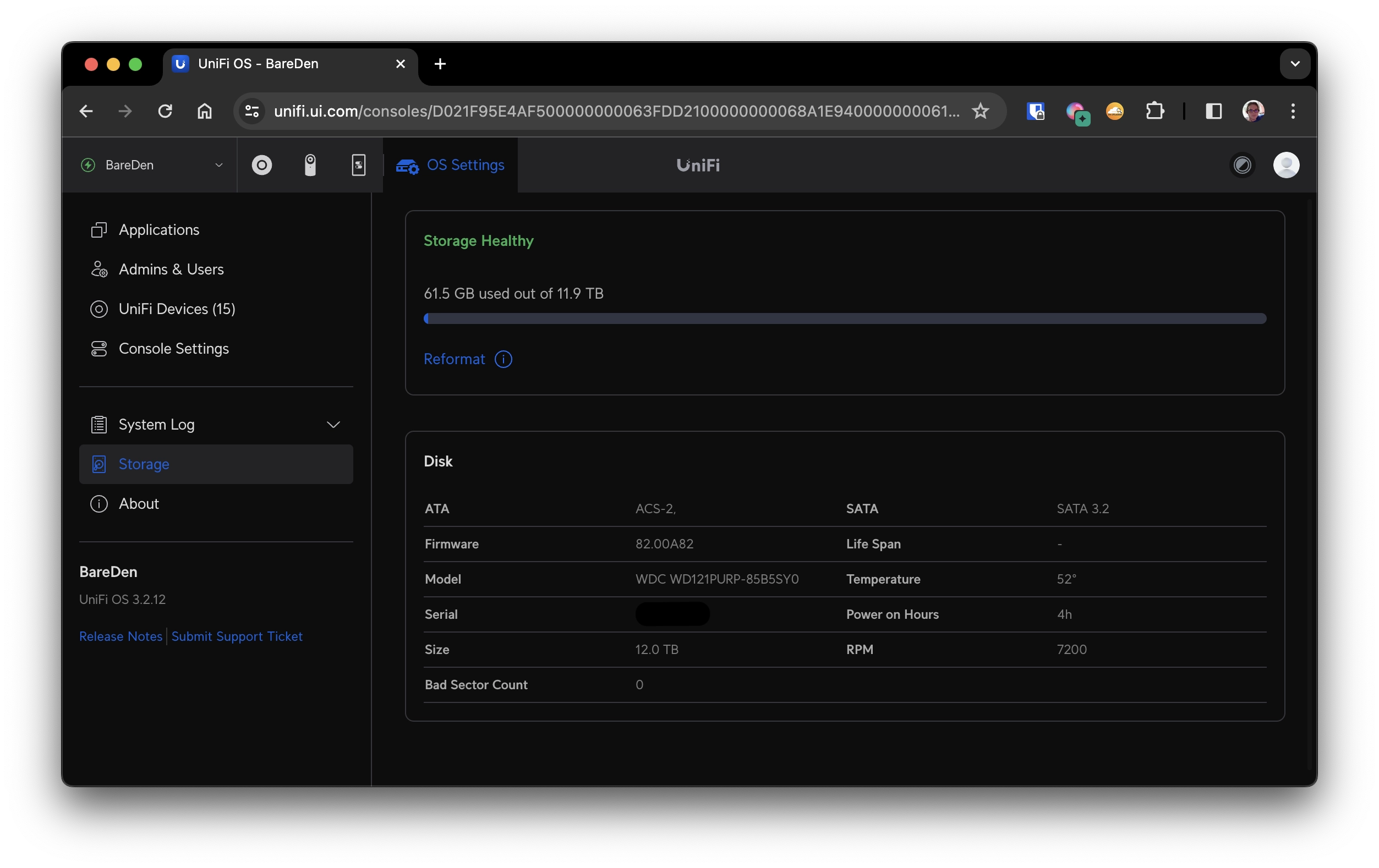
Task: Open the orange cloud extension icon
Action: click(x=1114, y=111)
